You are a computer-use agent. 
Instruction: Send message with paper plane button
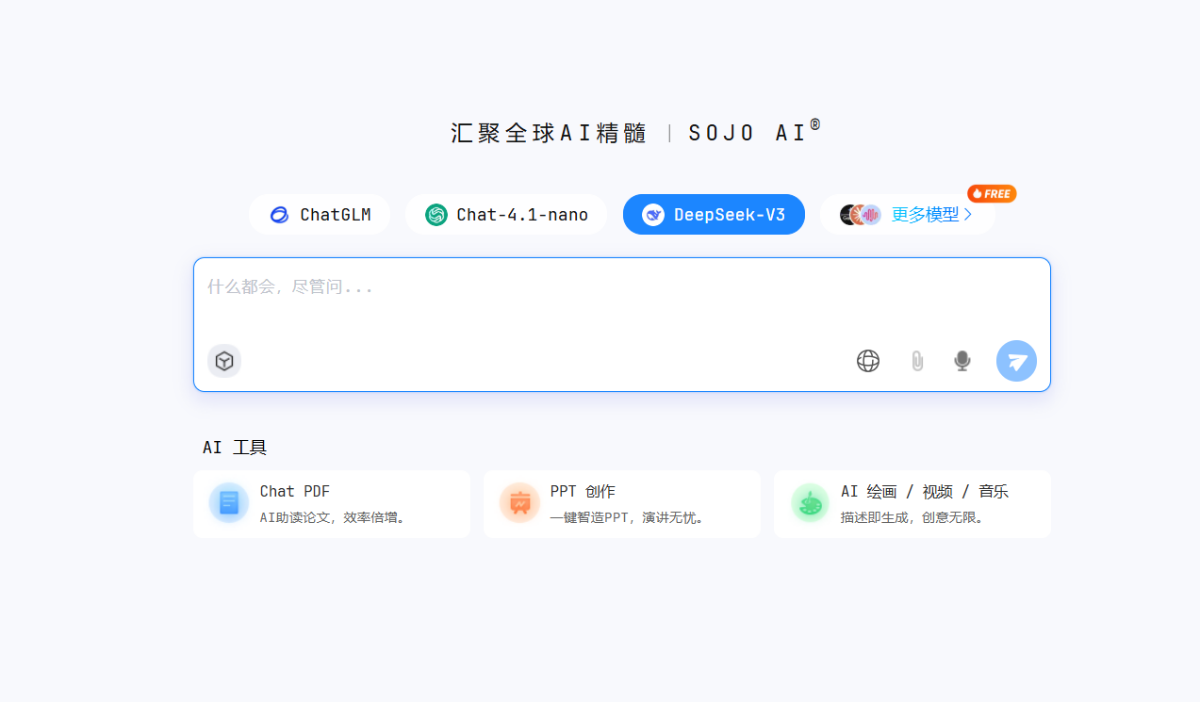click(x=1016, y=361)
